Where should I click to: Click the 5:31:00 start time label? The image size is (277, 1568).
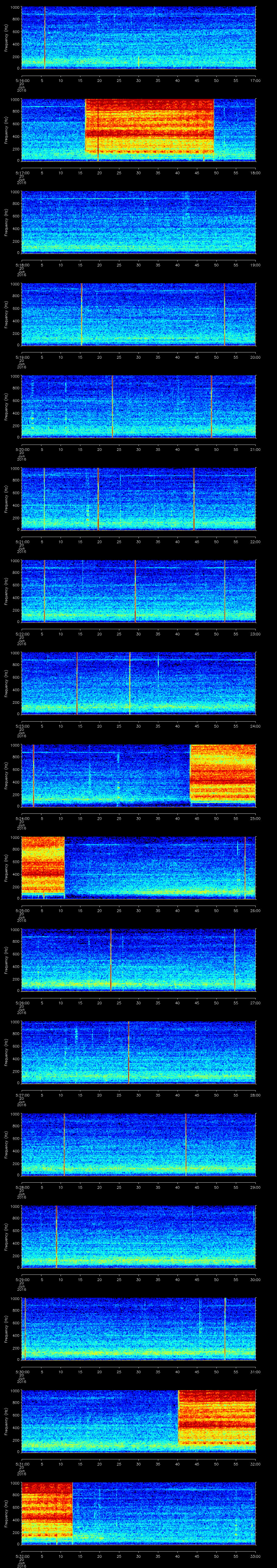[x=22, y=1464]
